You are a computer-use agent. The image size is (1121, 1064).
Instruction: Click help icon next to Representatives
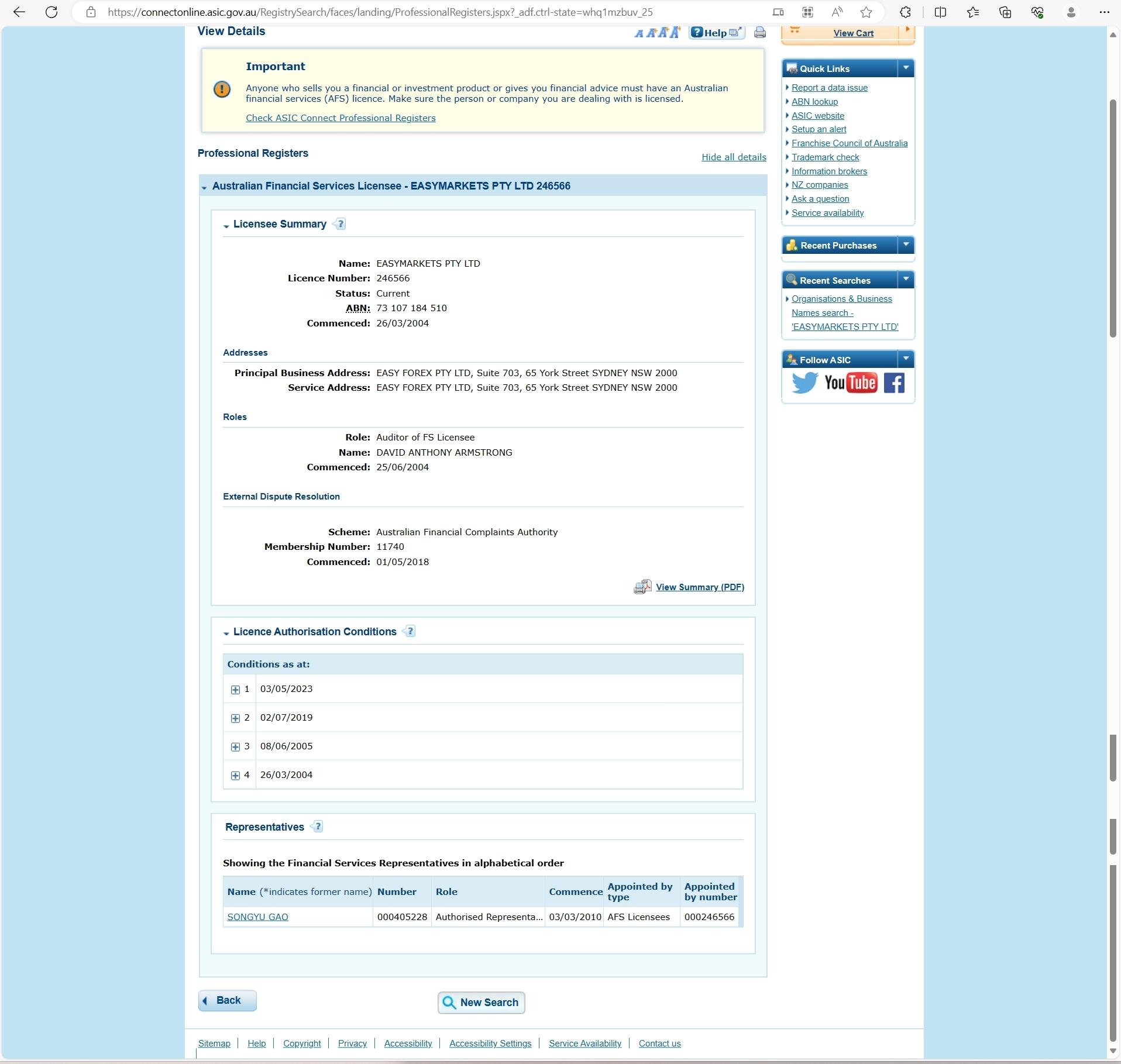point(318,827)
